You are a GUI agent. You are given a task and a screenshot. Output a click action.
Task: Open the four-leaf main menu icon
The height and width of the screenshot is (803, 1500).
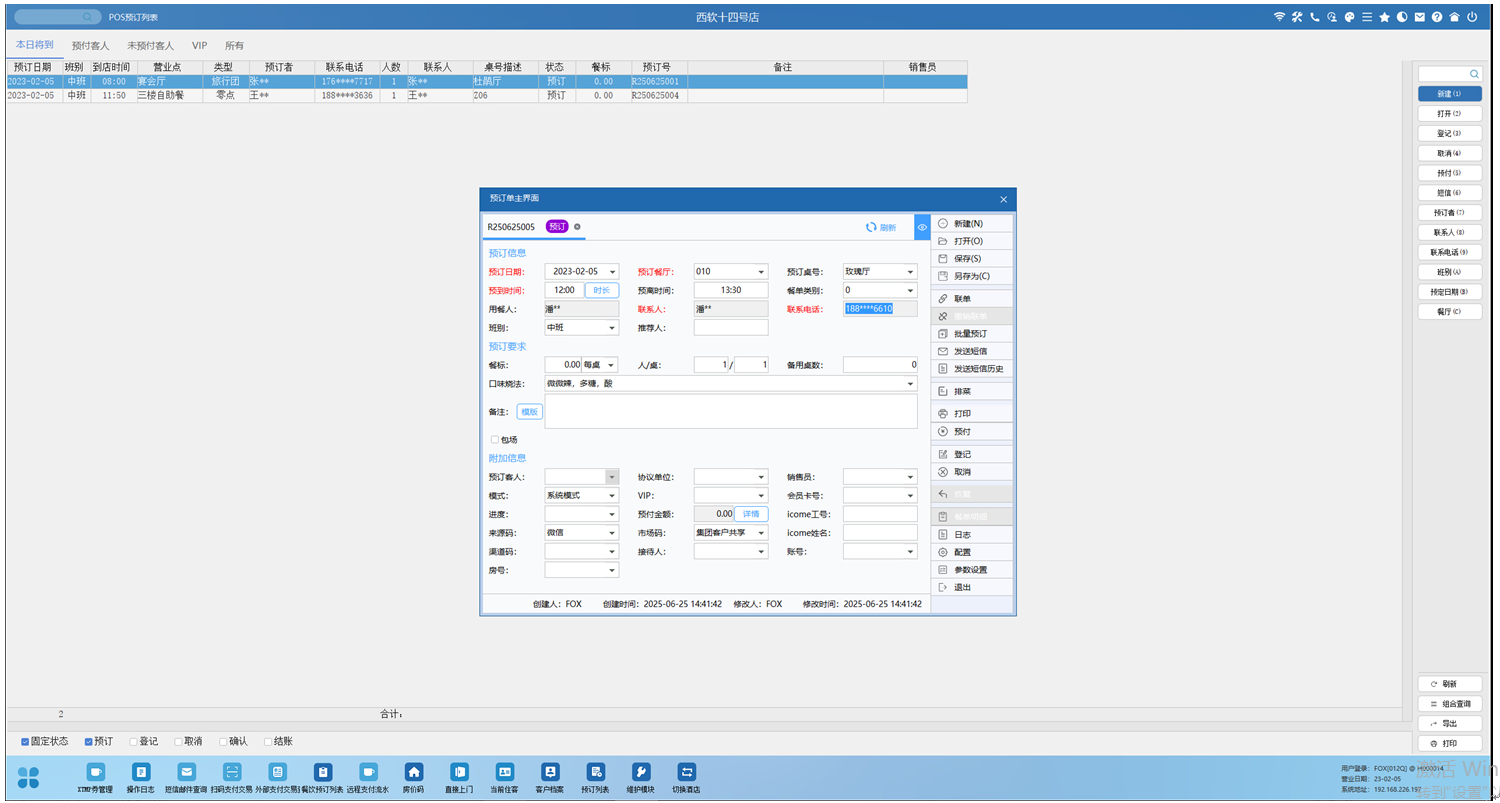point(28,777)
